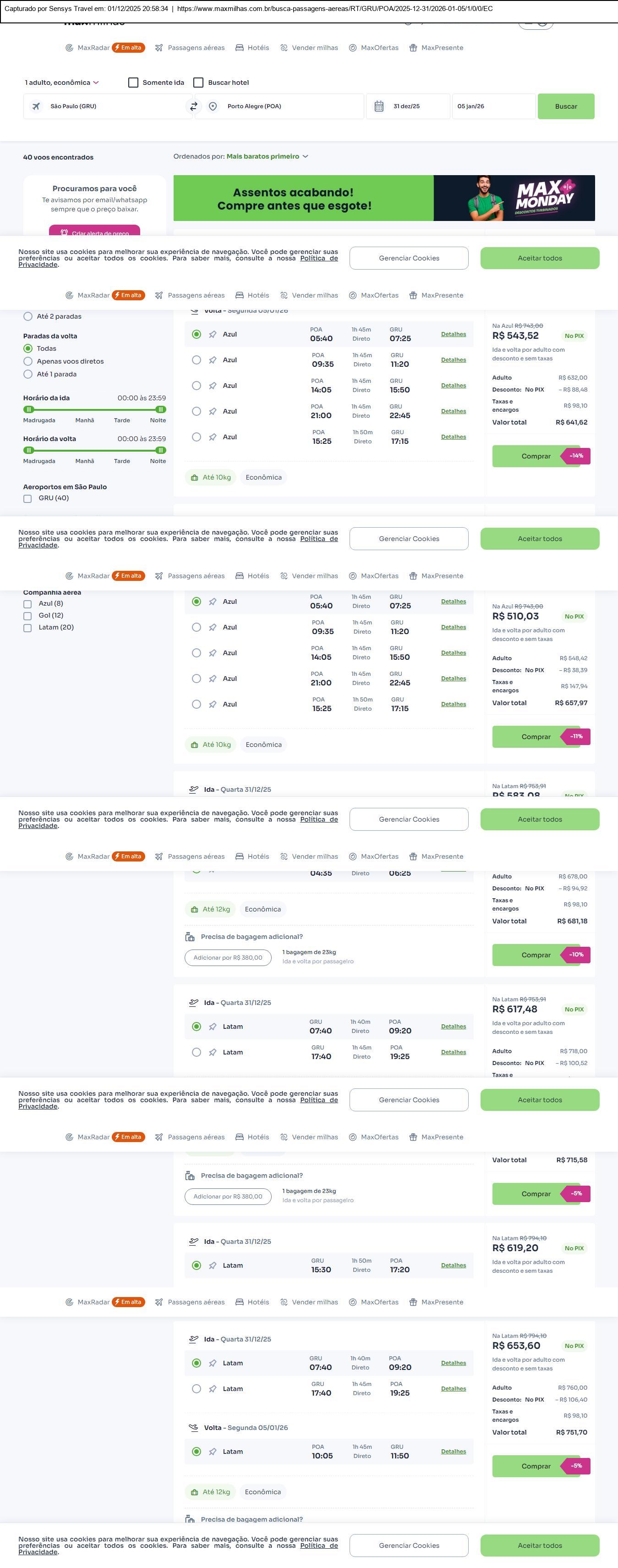
Task: Swap origin and destination airports
Action: tap(193, 106)
